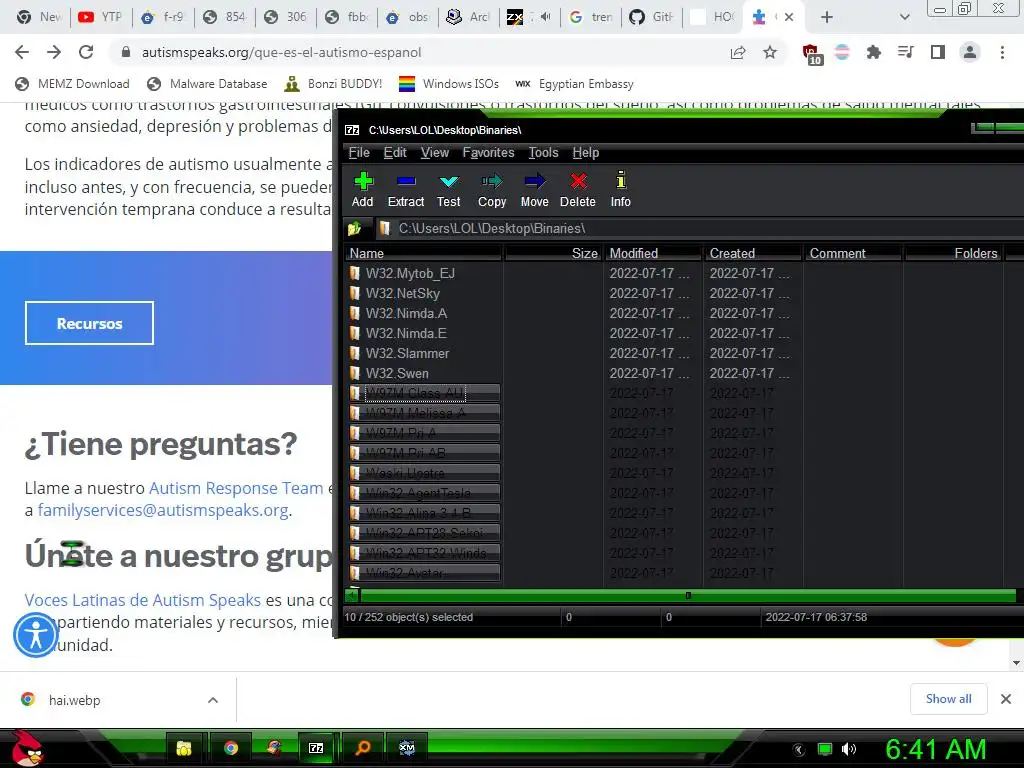Open the Egyptian Embassy bookmark
Screen dimensions: 1024x768
[575, 84]
